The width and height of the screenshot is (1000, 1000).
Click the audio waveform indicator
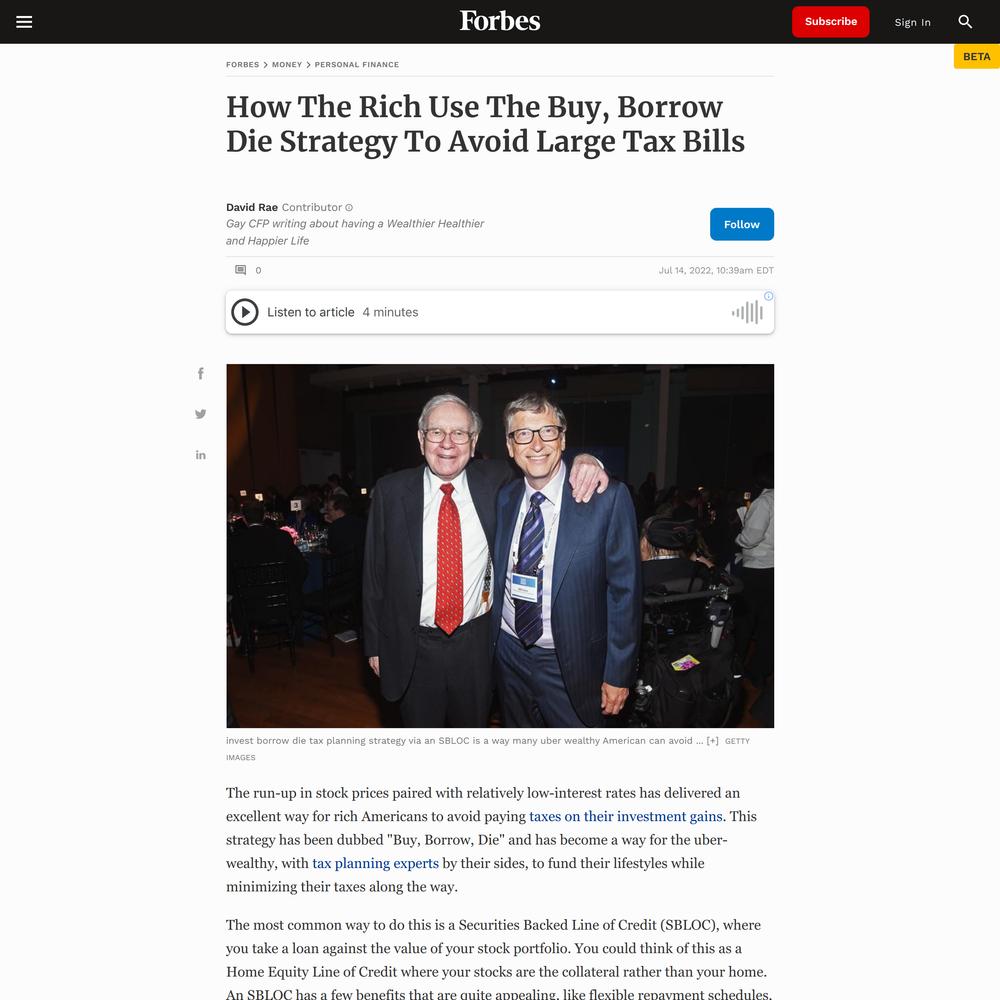pyautogui.click(x=747, y=312)
